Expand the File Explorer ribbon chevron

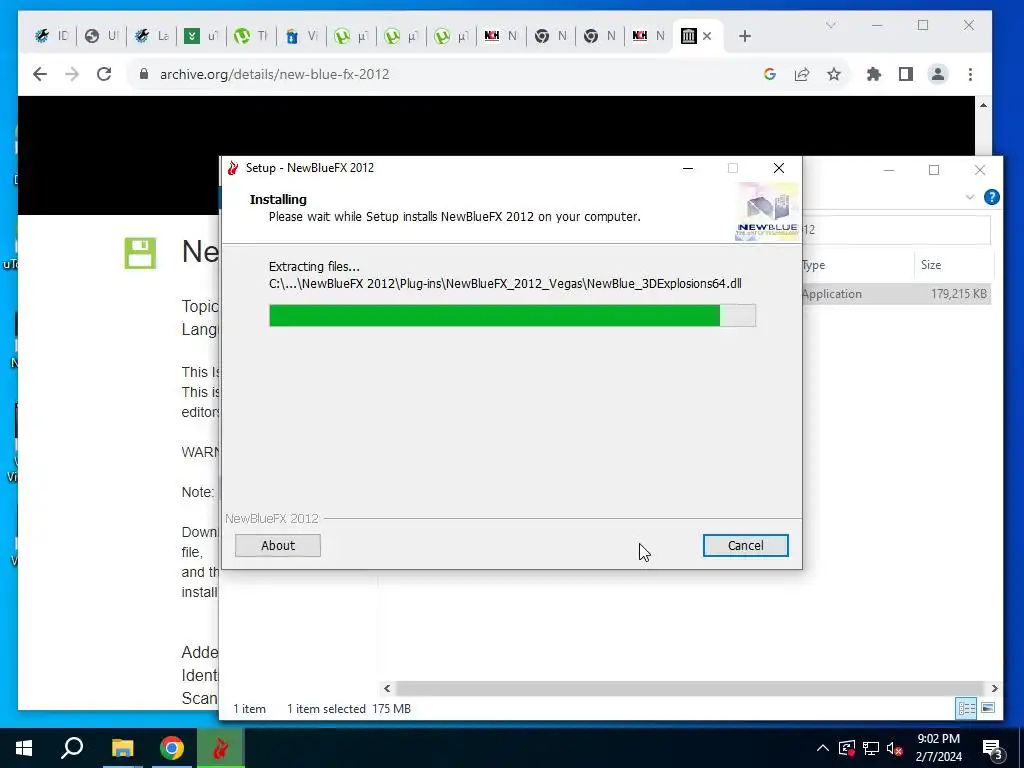click(x=969, y=197)
